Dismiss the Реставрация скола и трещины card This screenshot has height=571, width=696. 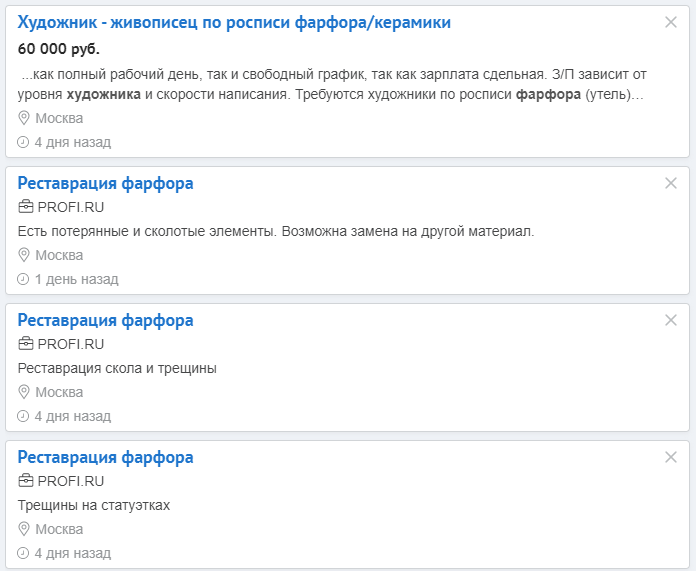click(x=671, y=320)
